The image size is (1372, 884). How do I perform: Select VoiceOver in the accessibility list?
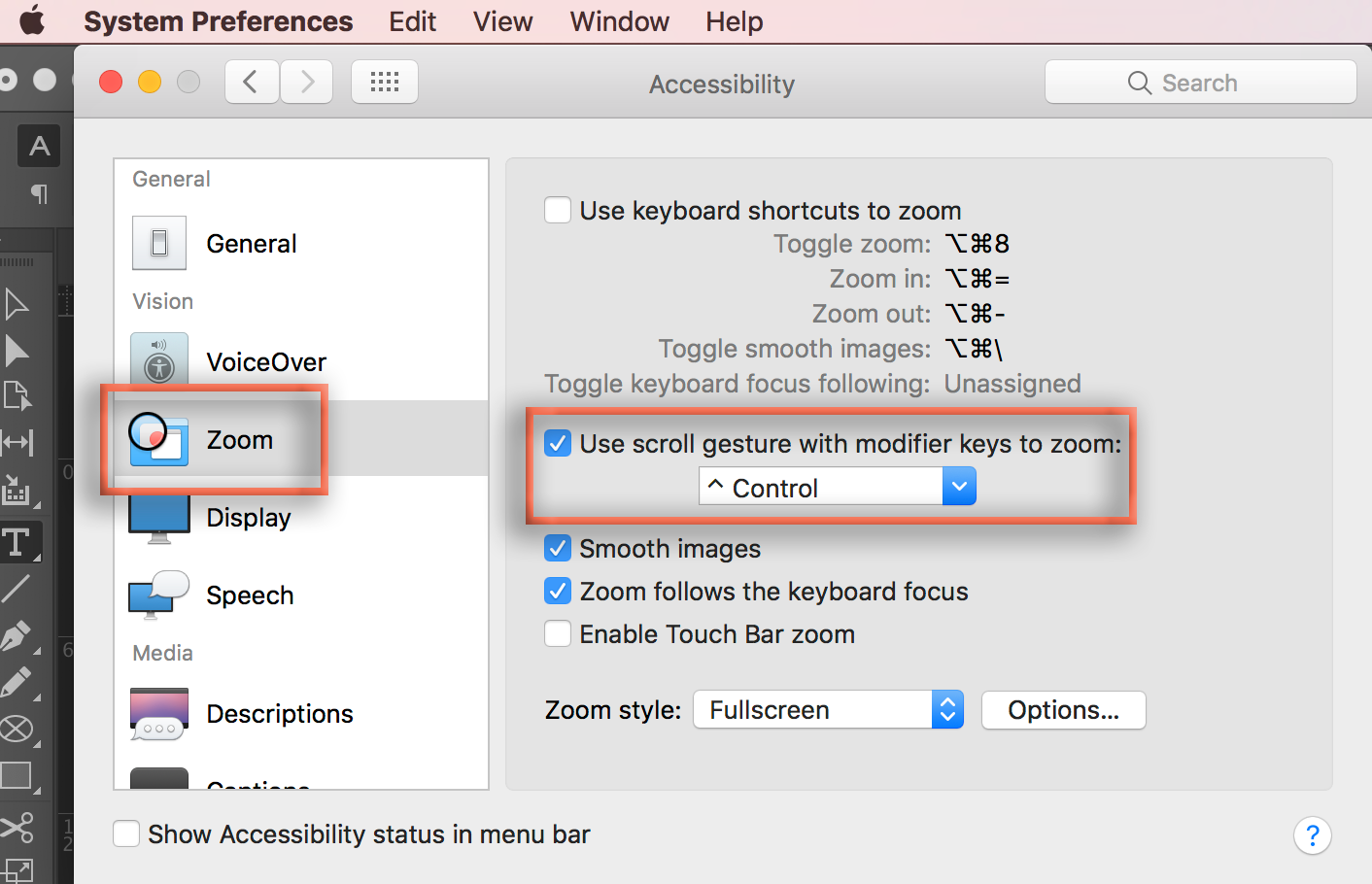click(x=265, y=362)
